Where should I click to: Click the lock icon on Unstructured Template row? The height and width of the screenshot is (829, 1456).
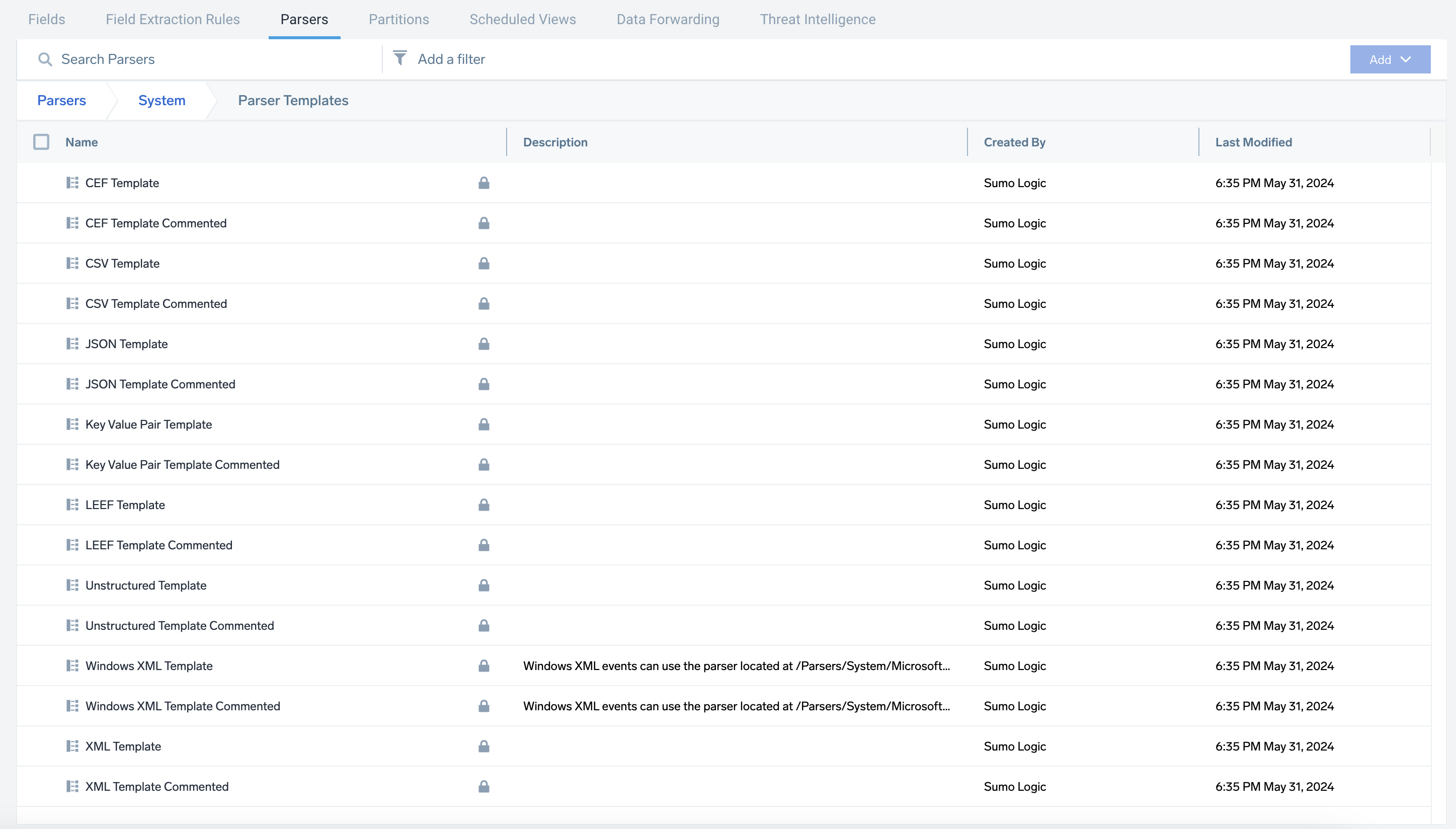483,585
